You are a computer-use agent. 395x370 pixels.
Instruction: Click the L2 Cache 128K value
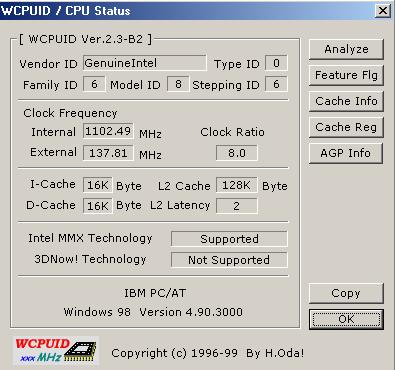tap(237, 185)
